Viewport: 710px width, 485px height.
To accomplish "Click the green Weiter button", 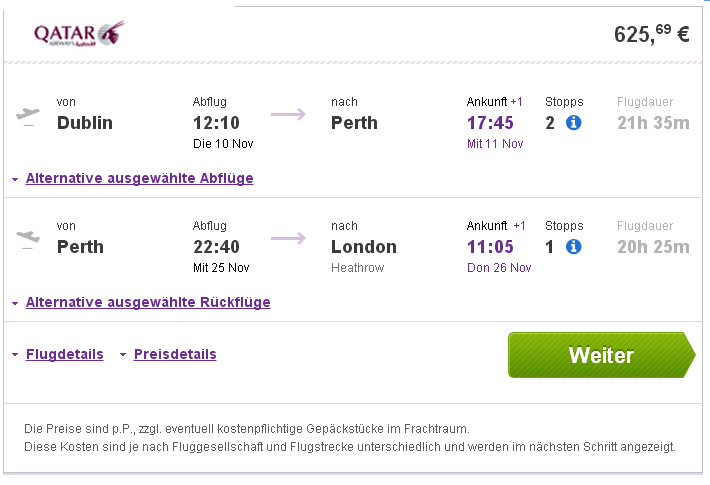I will click(x=602, y=355).
